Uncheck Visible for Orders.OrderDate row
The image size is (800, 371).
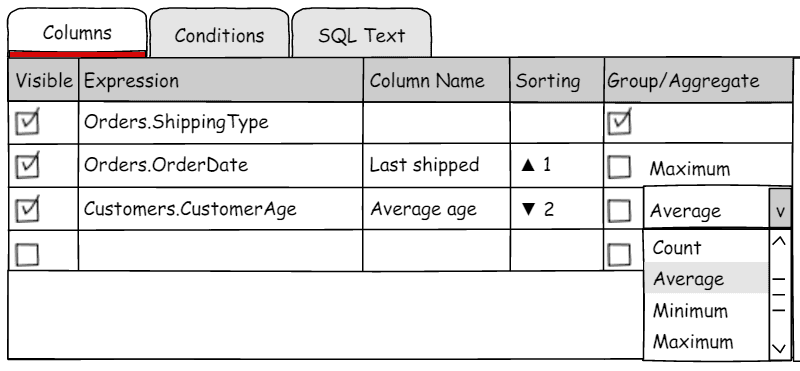pos(28,166)
